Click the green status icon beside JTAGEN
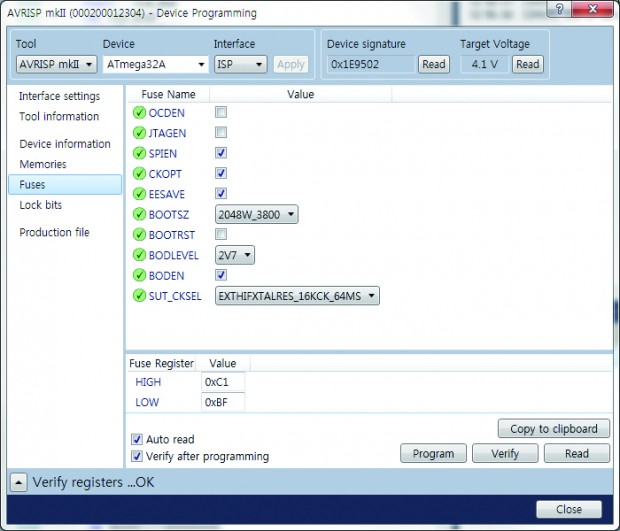 point(139,133)
